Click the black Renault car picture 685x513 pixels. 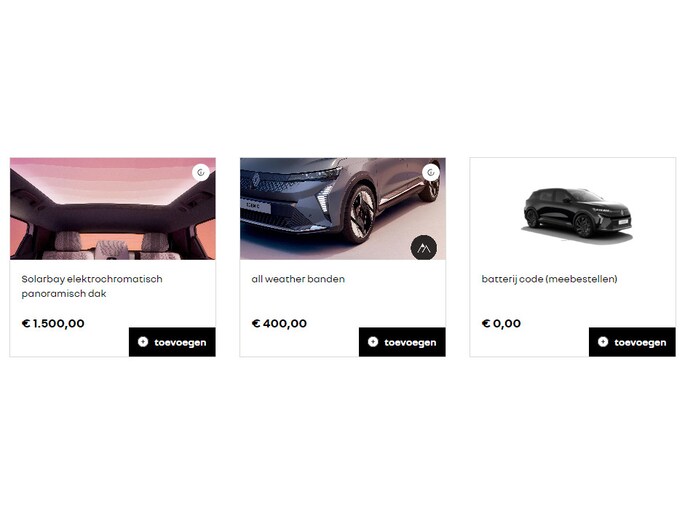pyautogui.click(x=577, y=214)
